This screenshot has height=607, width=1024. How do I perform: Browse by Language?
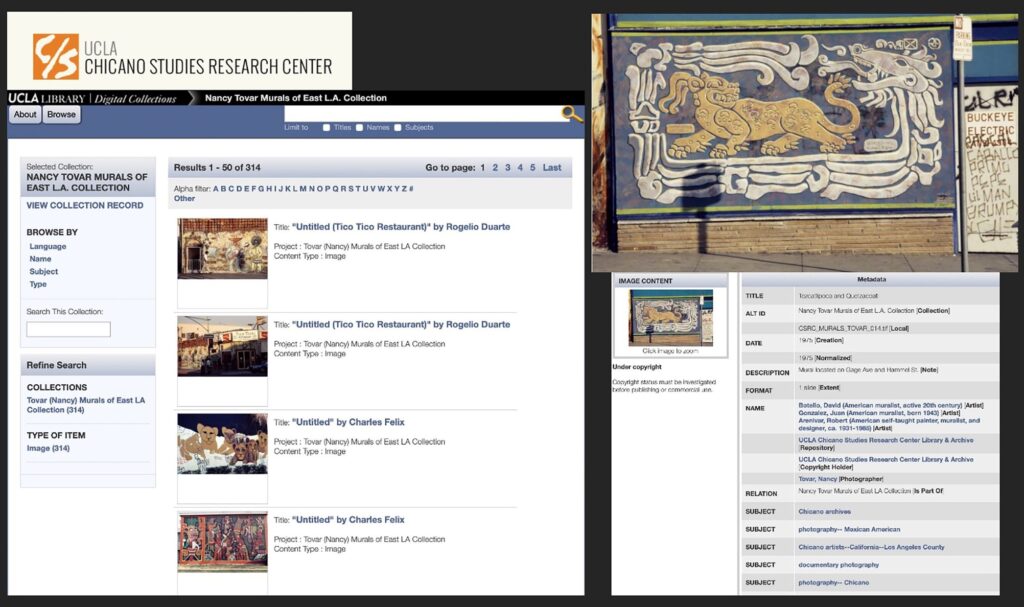48,246
